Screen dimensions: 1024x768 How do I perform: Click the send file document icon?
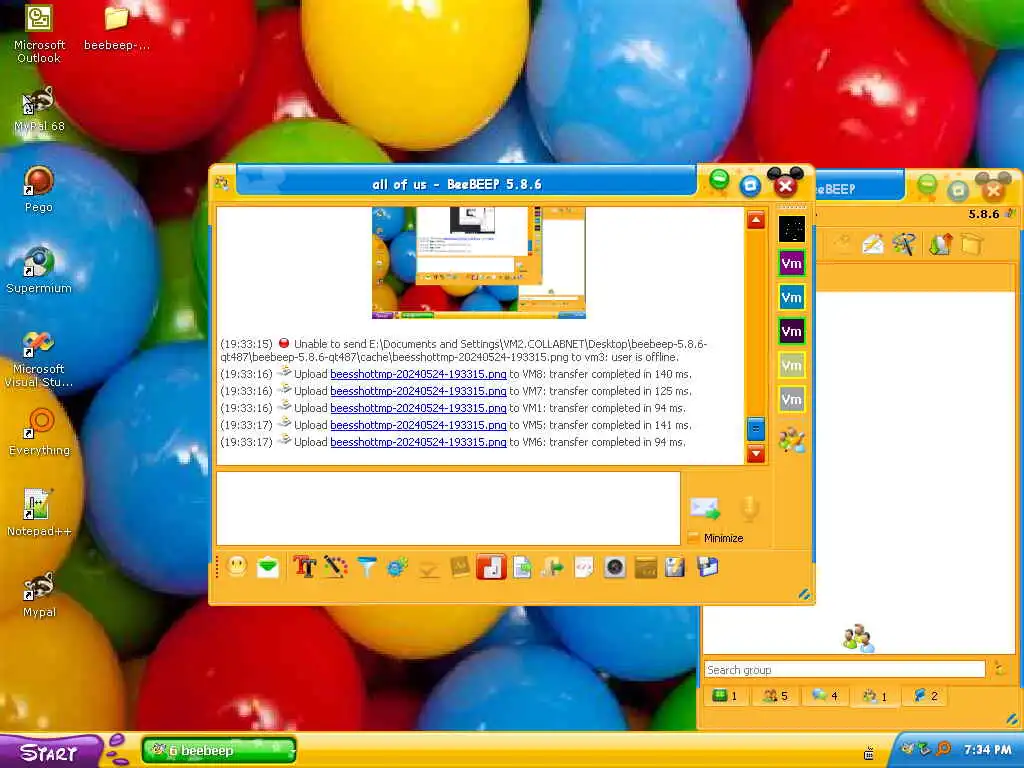[x=522, y=567]
